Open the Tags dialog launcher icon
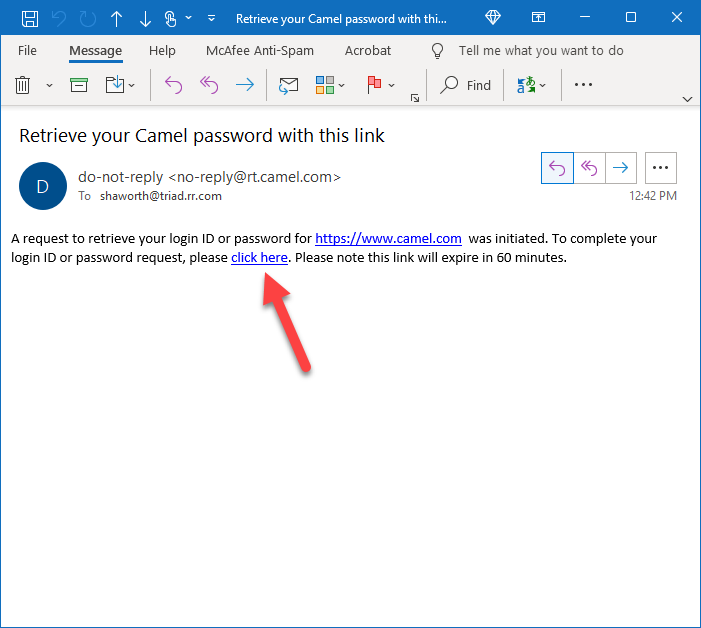The image size is (701, 628). 415,98
